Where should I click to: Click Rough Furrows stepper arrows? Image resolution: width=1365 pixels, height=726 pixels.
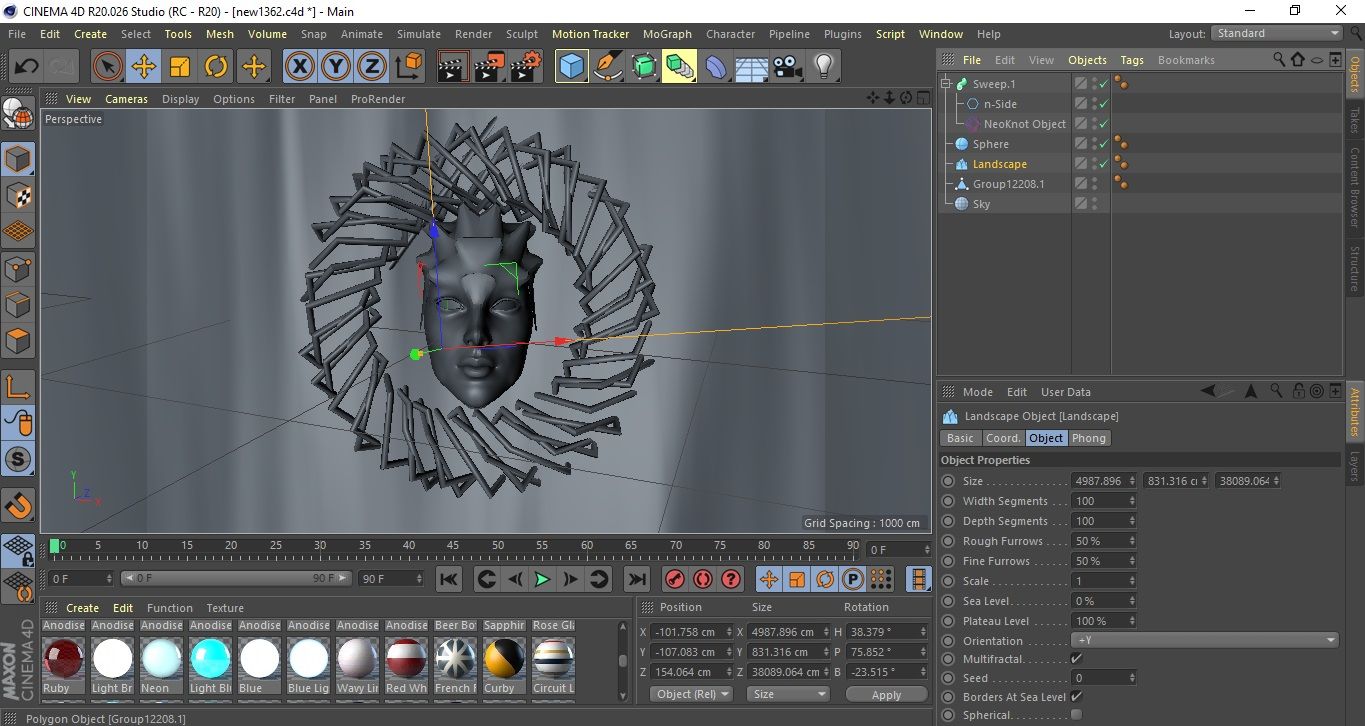[1132, 541]
